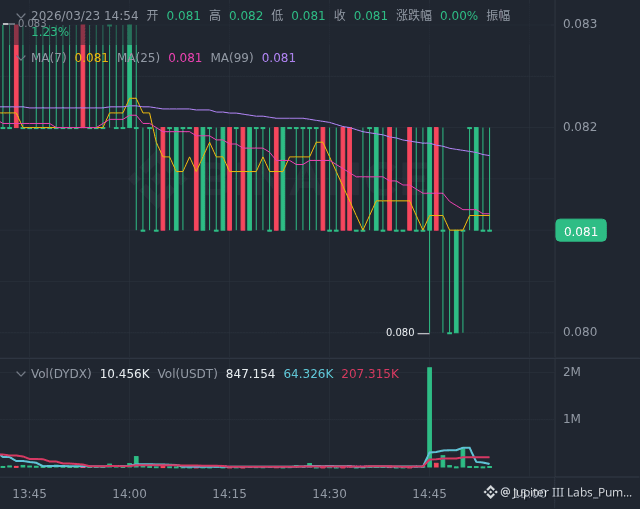The image size is (640, 509).
Task: Click the MA(99) label
Action: click(x=232, y=58)
